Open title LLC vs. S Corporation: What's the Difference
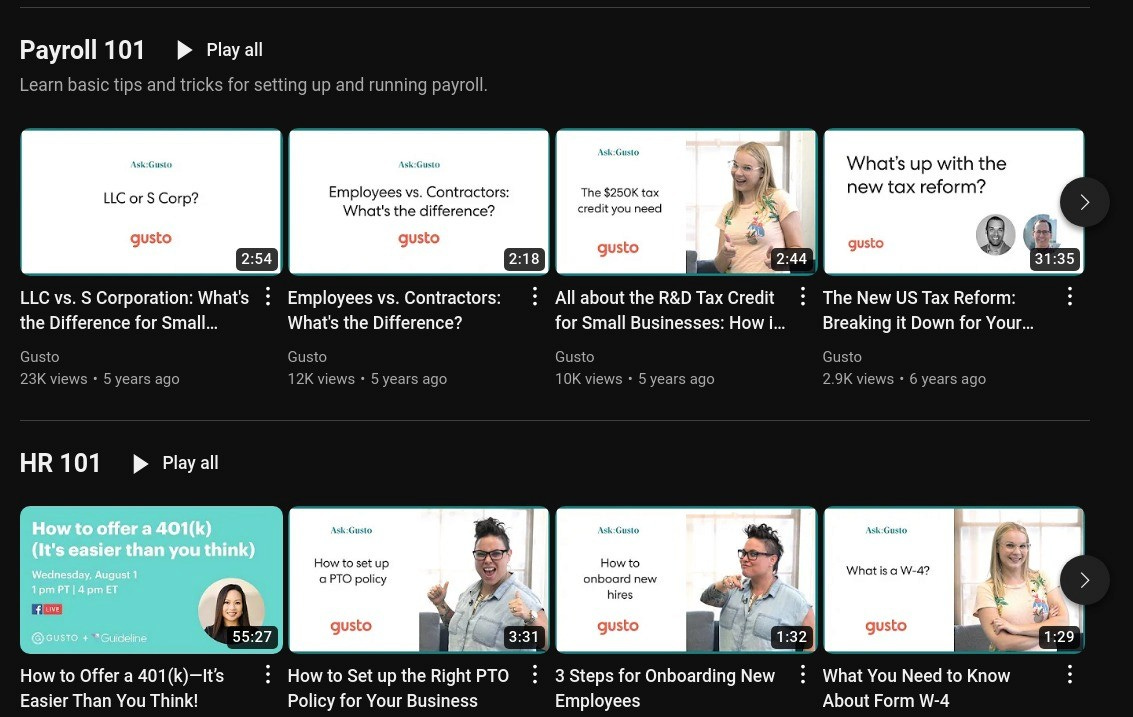Screen dimensions: 1133x717 134,310
